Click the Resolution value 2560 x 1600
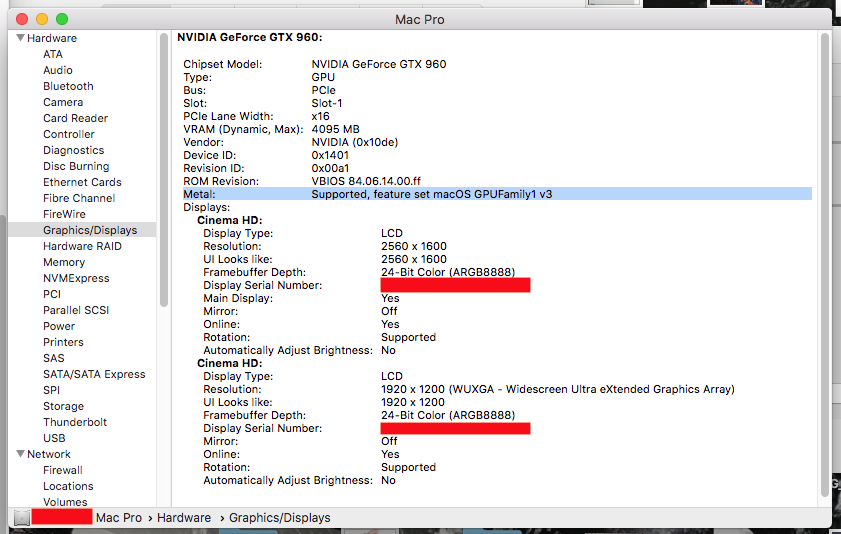The image size is (841, 534). point(414,246)
